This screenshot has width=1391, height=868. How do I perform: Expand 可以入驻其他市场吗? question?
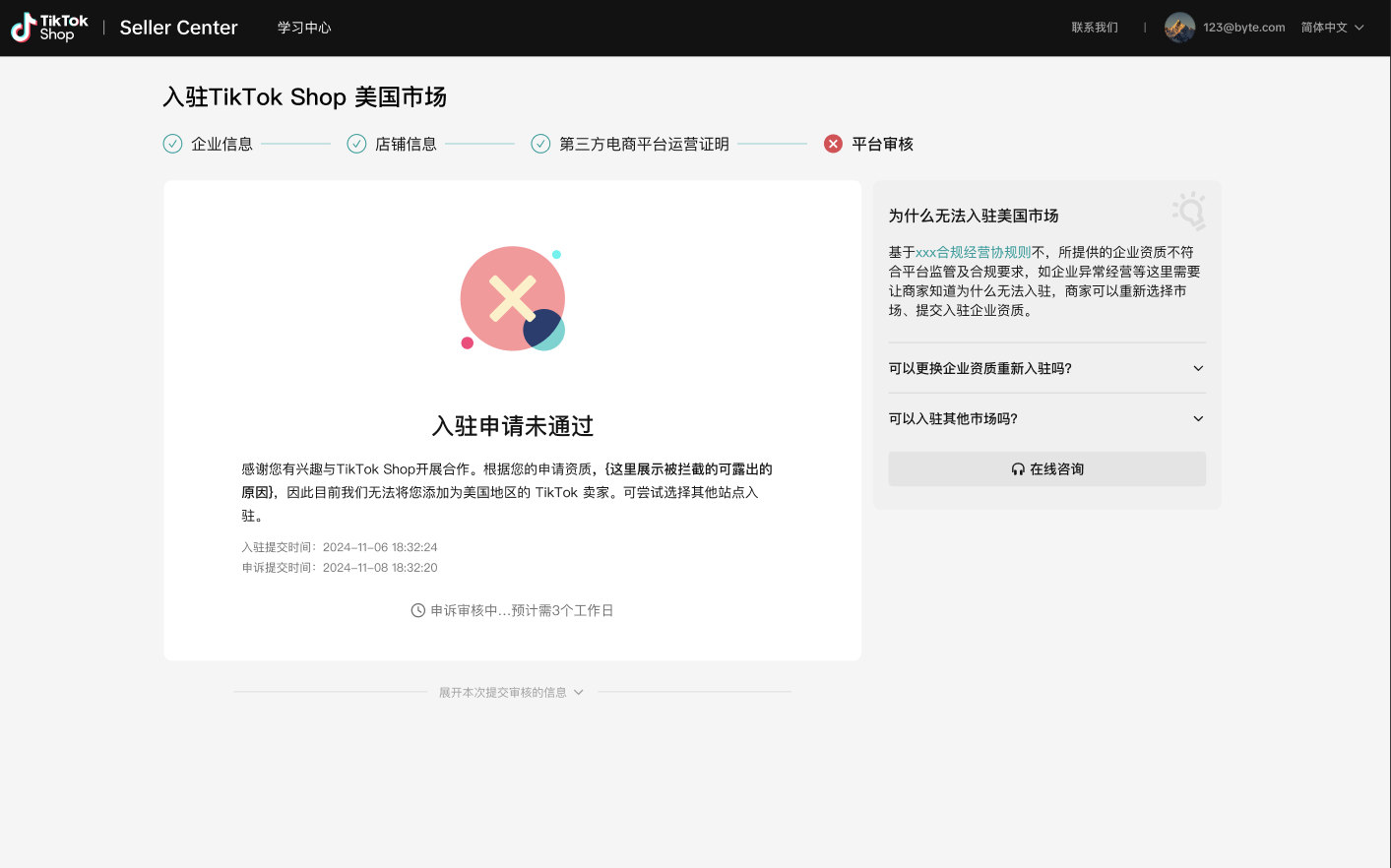point(1046,418)
